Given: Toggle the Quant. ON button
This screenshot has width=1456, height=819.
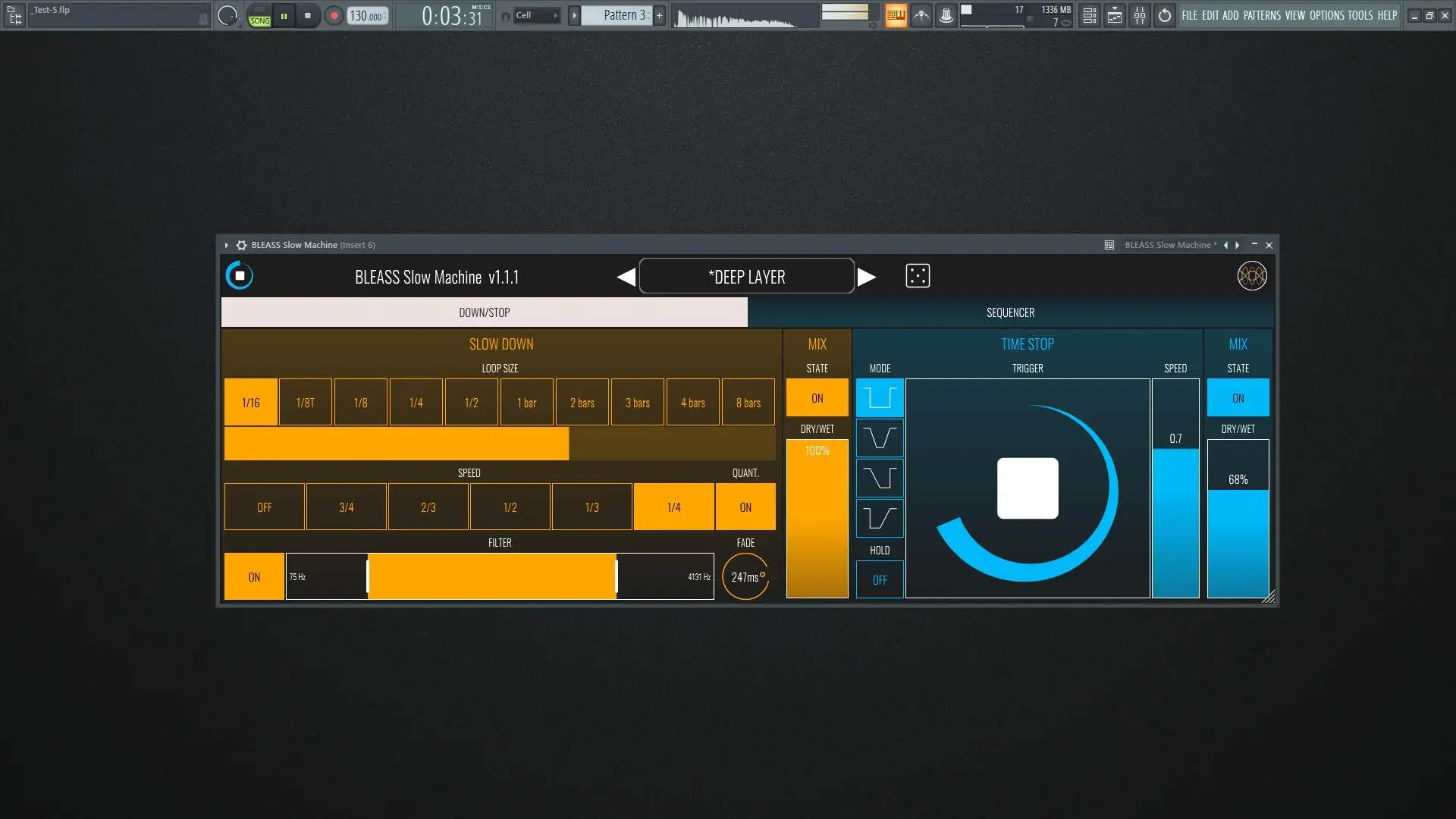Looking at the screenshot, I should coord(745,507).
